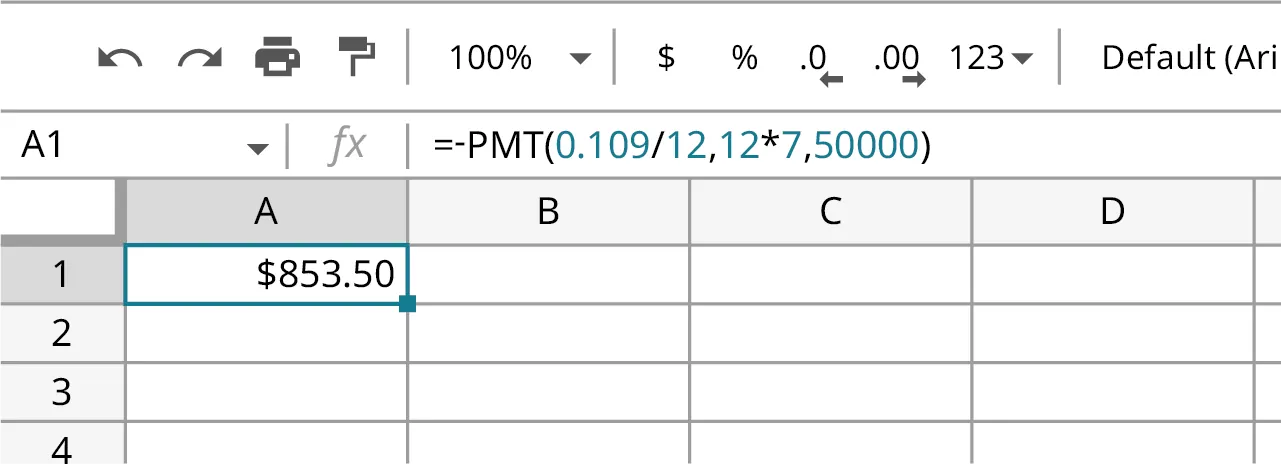Decrease decimal places button
1281x464 pixels.
(820, 60)
